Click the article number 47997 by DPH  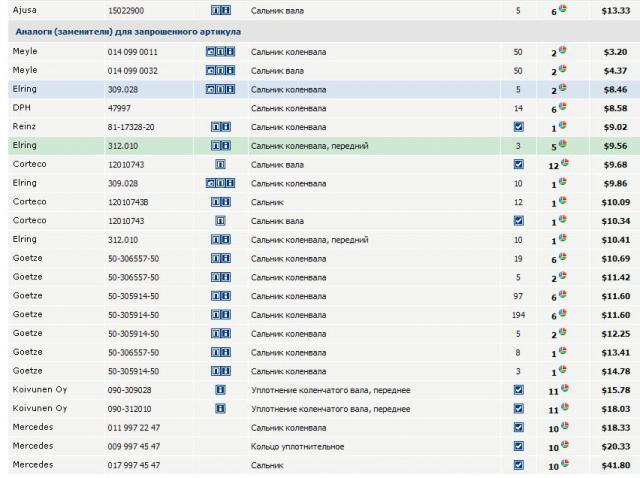click(119, 109)
